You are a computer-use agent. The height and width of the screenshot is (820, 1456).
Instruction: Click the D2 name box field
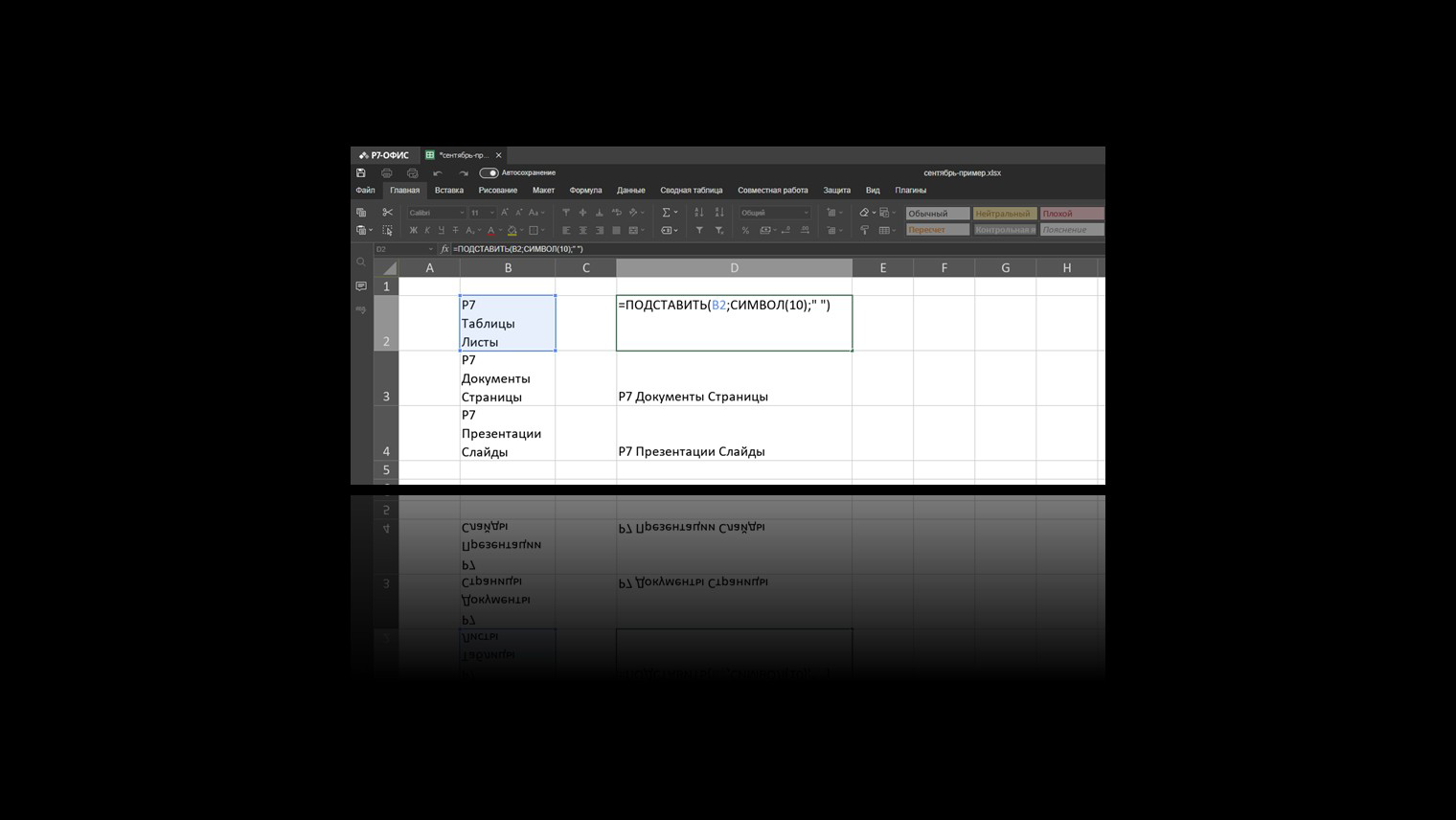pyautogui.click(x=403, y=249)
